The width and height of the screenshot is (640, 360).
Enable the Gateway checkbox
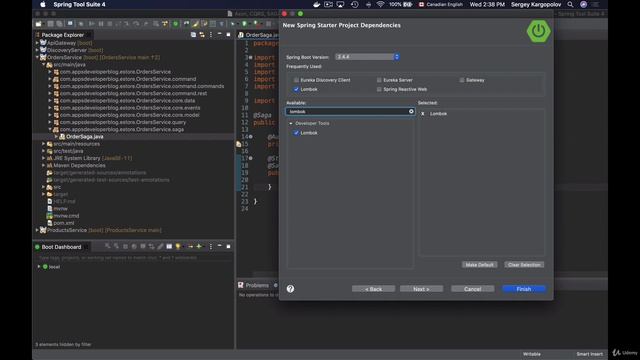(462, 80)
